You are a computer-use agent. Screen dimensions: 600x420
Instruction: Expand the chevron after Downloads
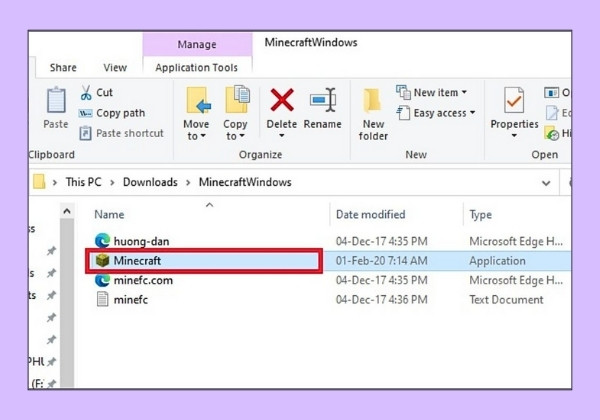188,182
